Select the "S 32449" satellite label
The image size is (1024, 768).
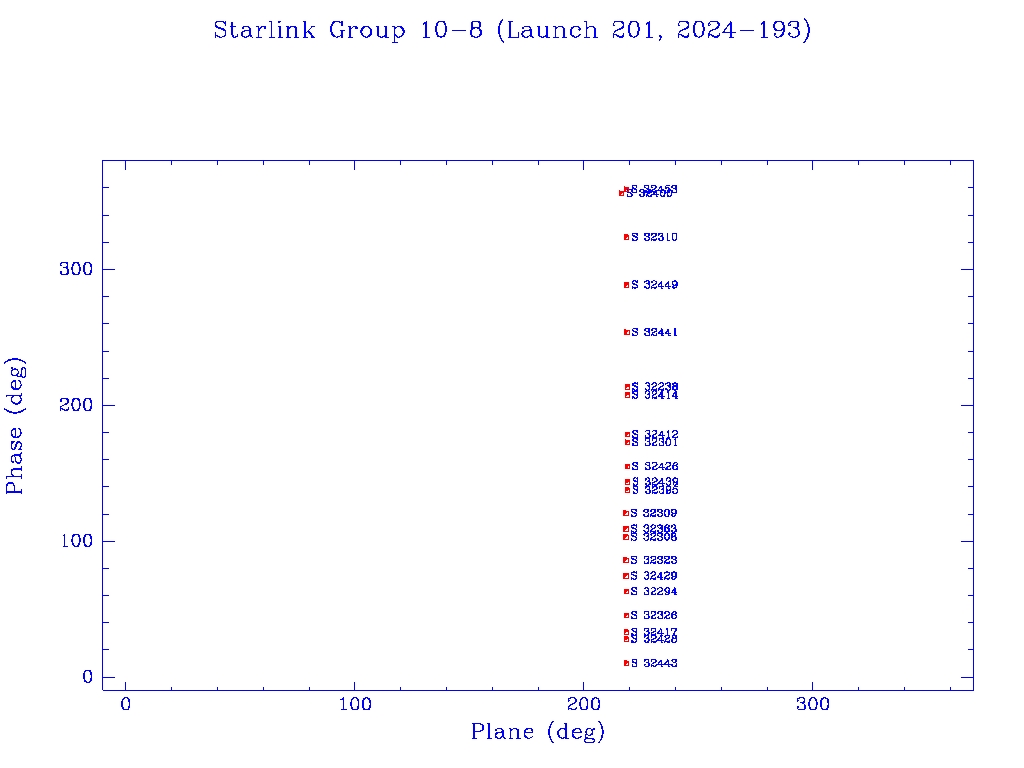click(x=654, y=285)
